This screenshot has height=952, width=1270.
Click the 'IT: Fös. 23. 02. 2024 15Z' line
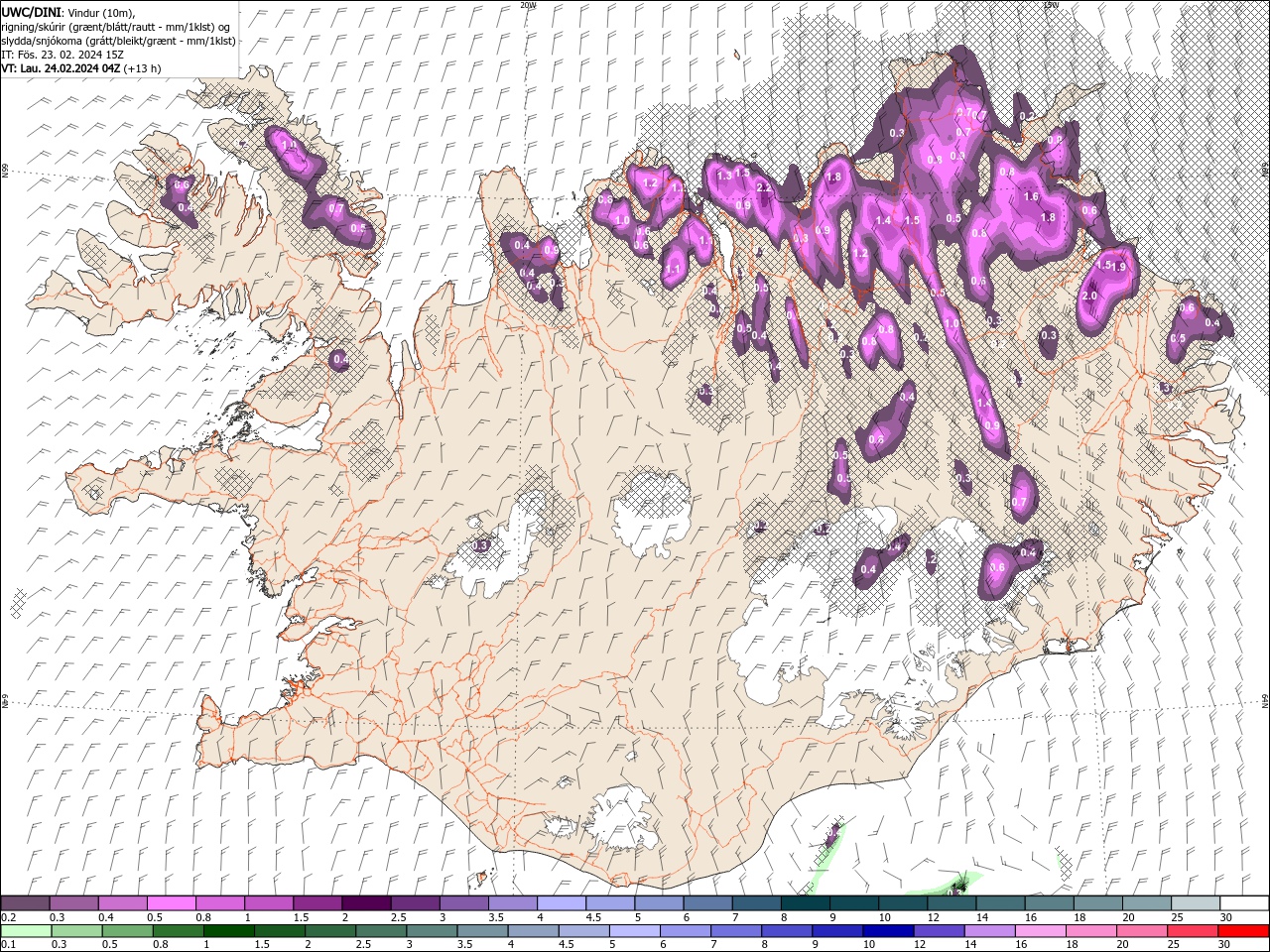click(x=63, y=55)
